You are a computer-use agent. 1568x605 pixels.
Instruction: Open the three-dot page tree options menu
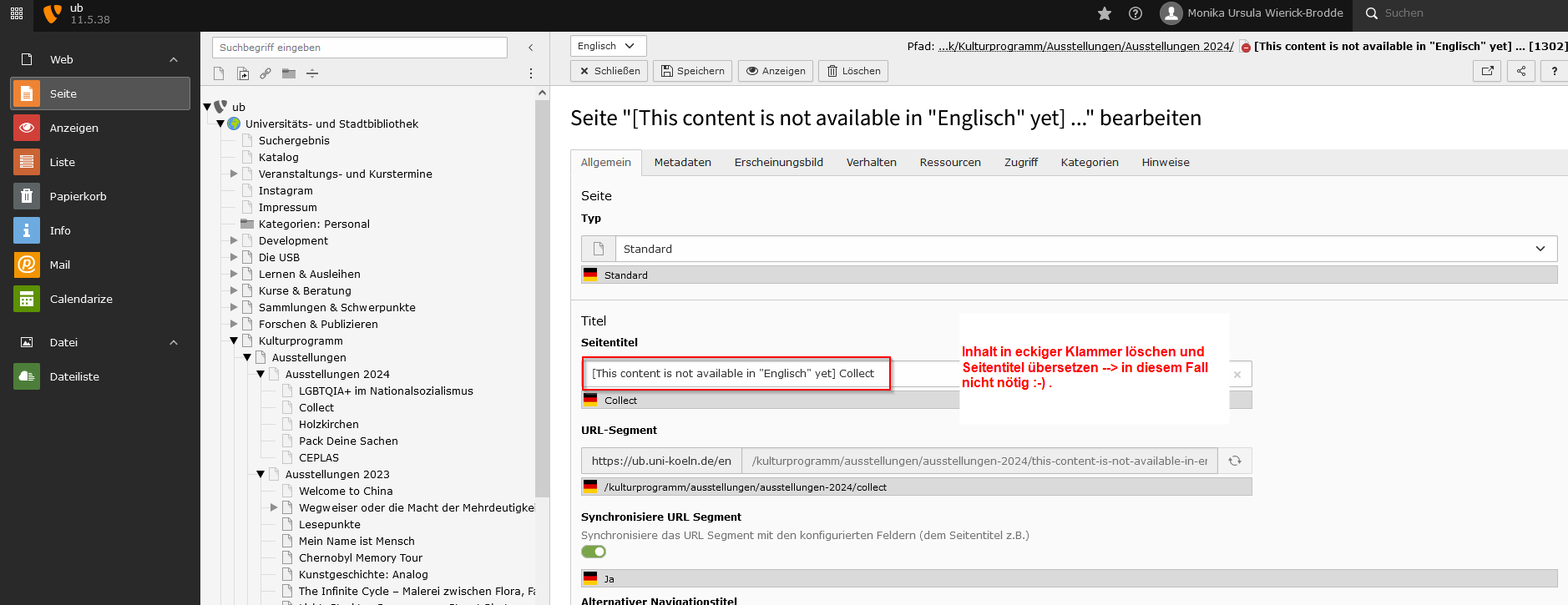pyautogui.click(x=531, y=73)
